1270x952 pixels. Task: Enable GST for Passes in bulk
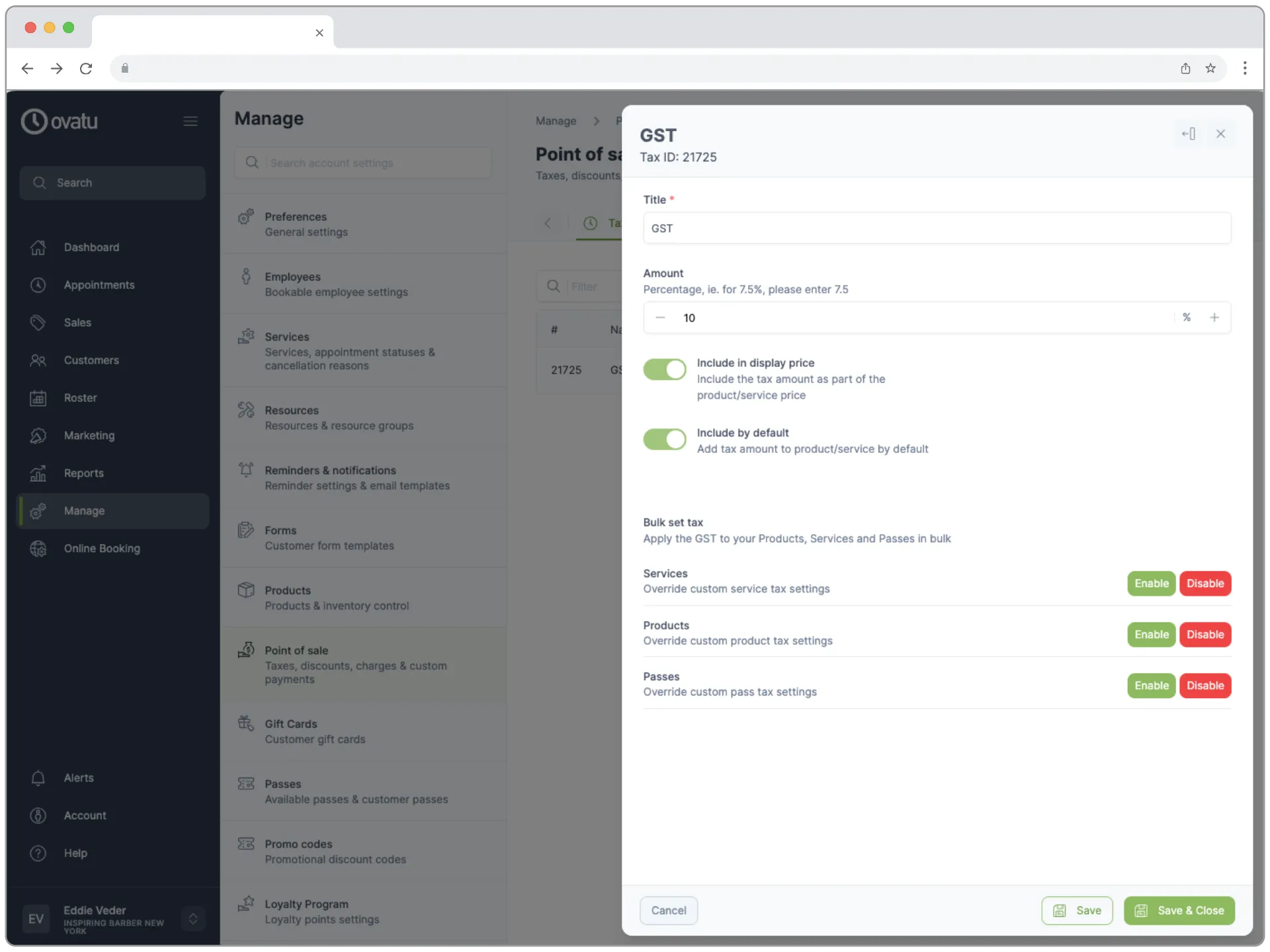click(1151, 685)
